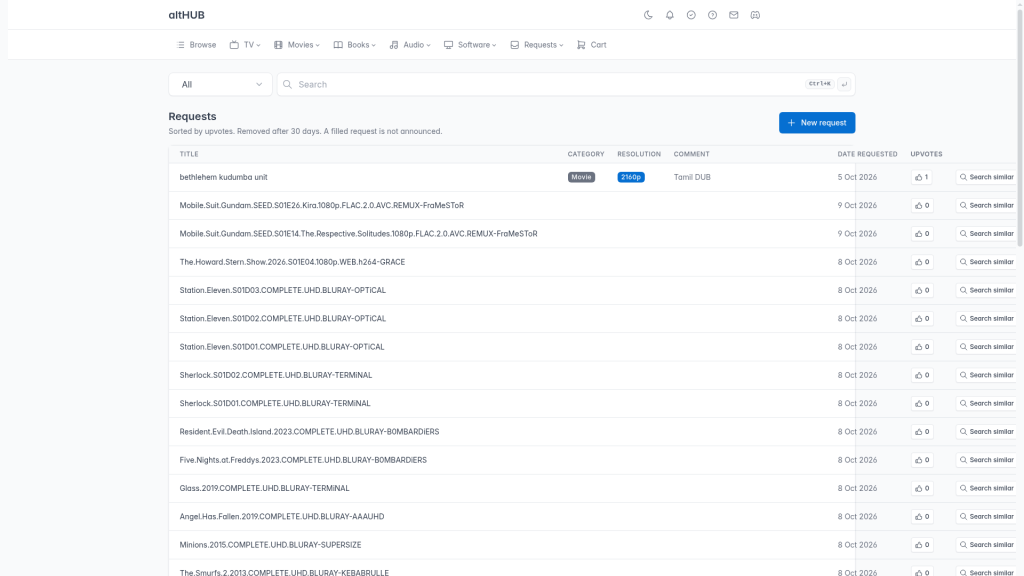Upvote Glass.2019 request
Screen dimensions: 1024x576
click(922, 488)
